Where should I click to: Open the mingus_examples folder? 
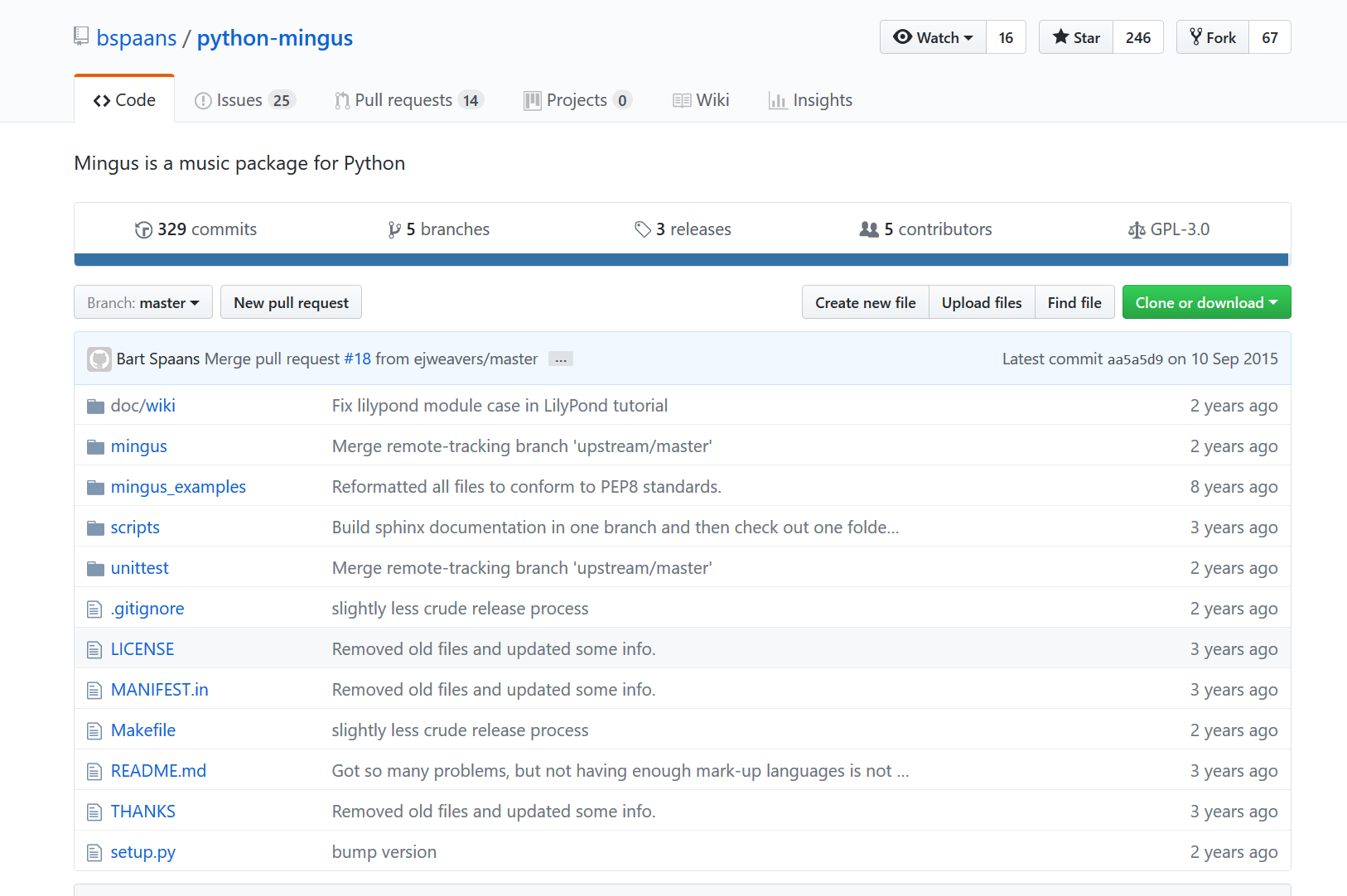pyautogui.click(x=178, y=487)
